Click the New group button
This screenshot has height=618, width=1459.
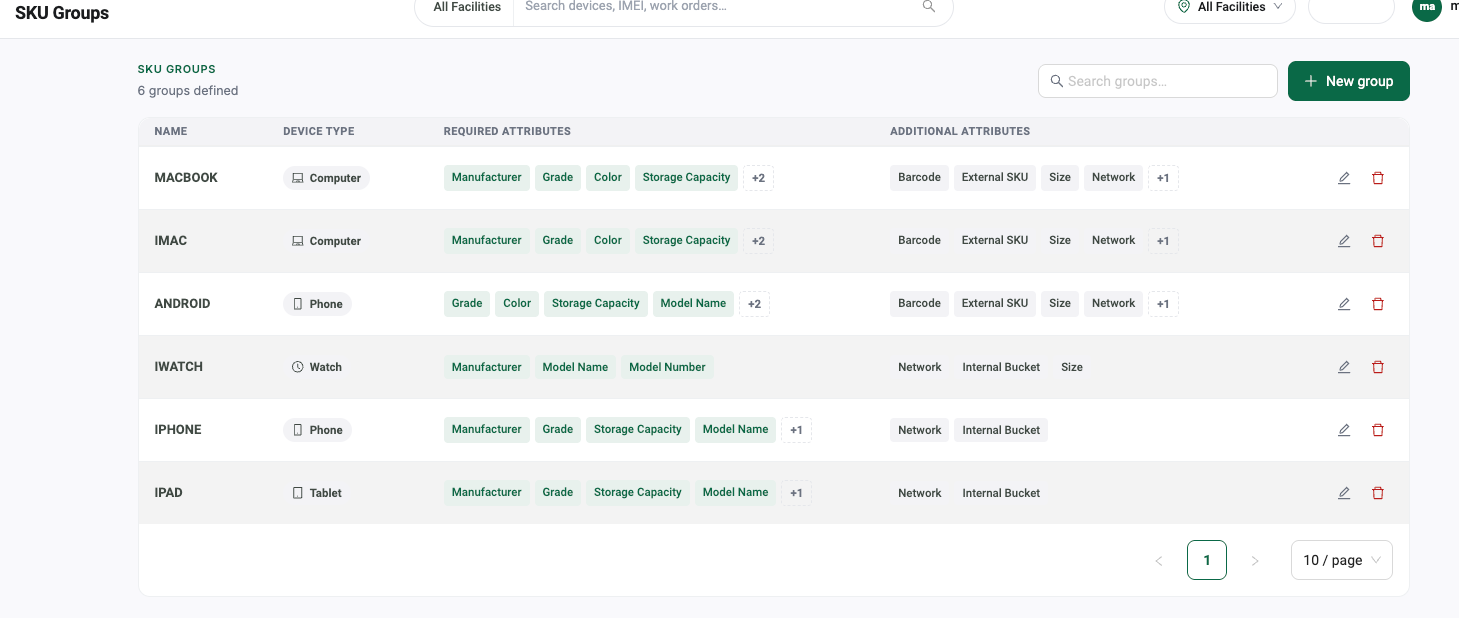pyautogui.click(x=1348, y=81)
